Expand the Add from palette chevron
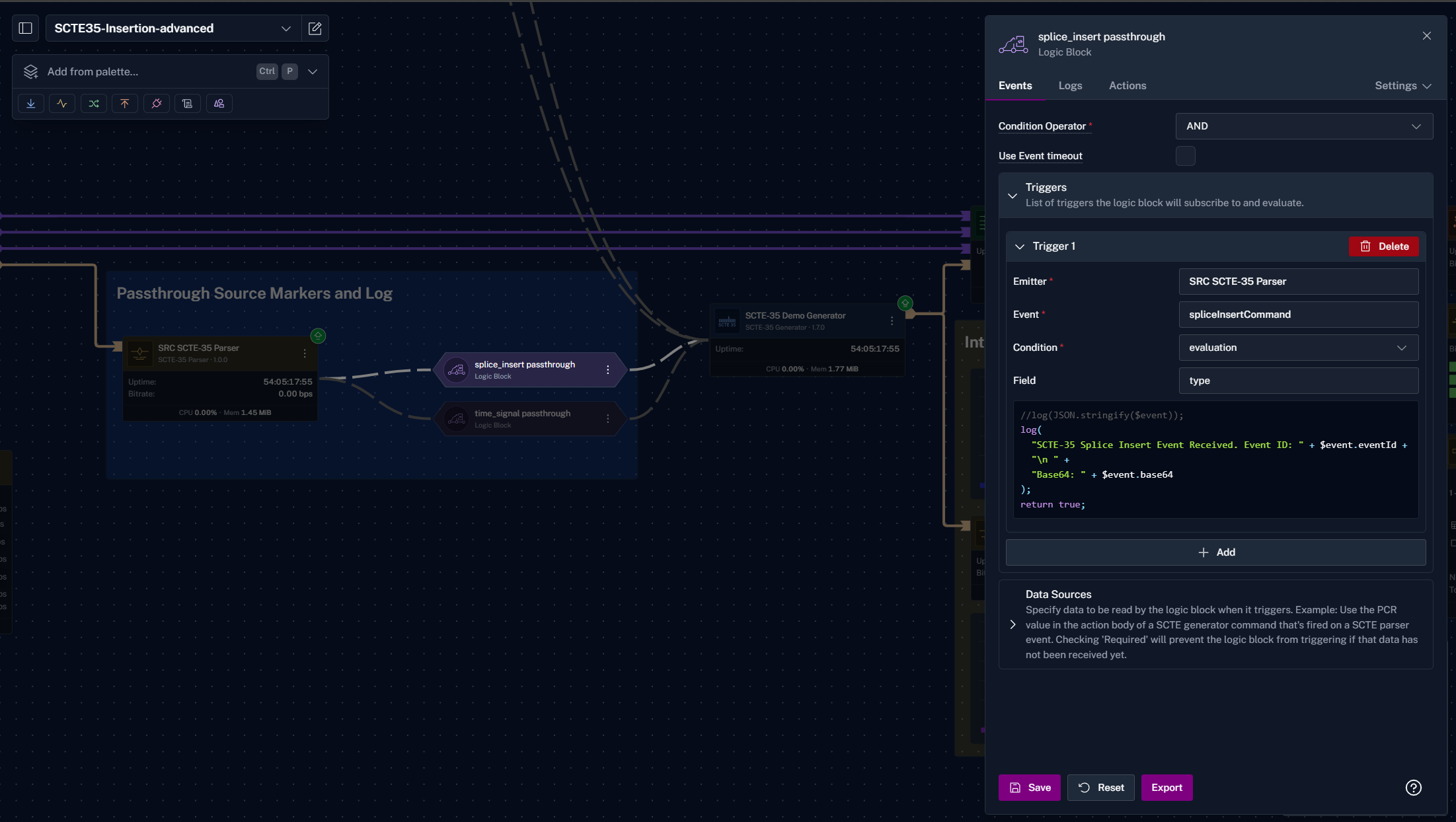Screen dimensions: 1456x822 point(313,71)
